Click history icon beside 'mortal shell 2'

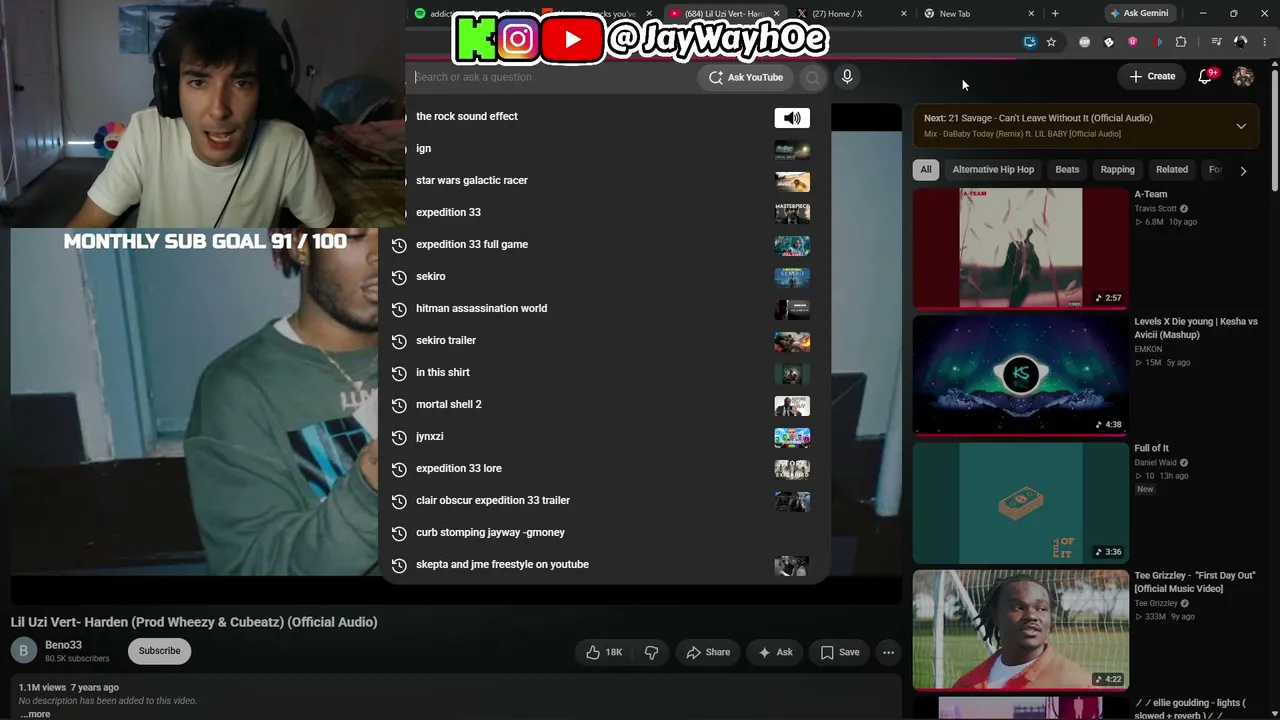click(x=399, y=405)
